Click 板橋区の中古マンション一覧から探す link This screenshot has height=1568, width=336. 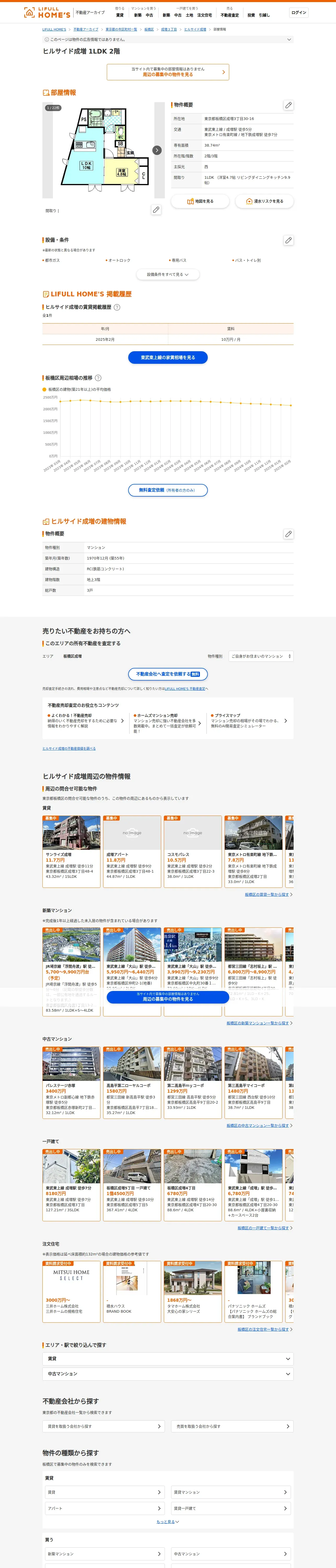click(x=258, y=1126)
